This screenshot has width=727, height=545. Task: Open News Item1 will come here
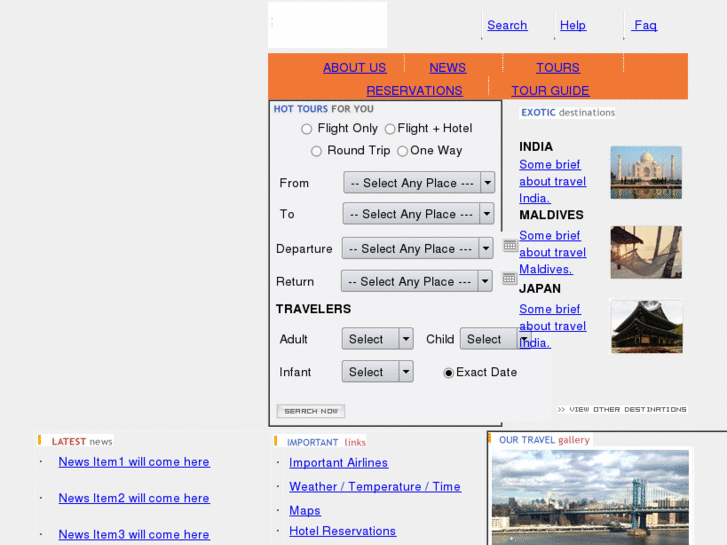click(134, 462)
